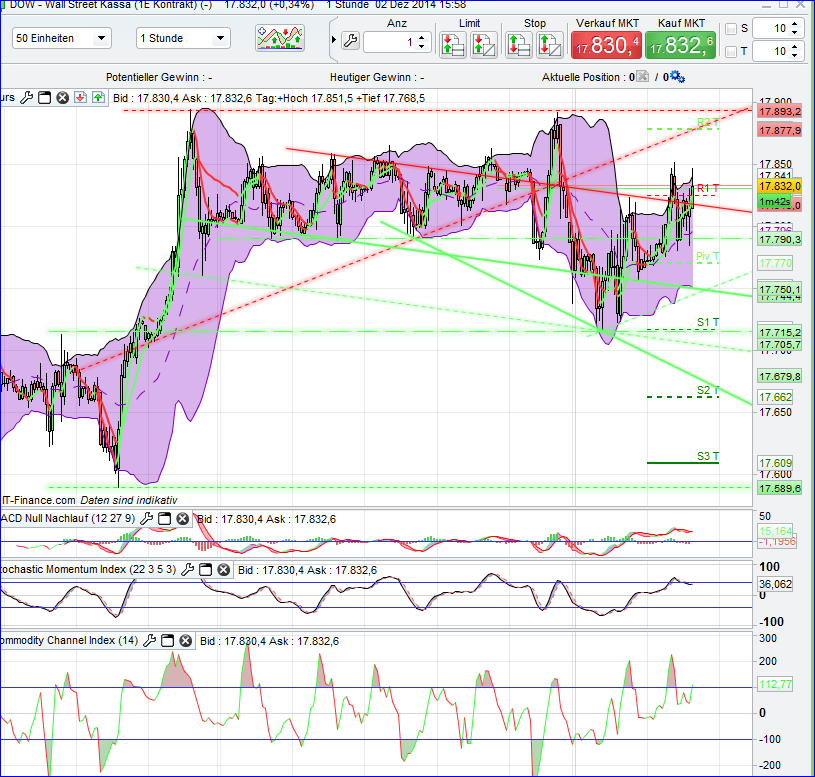Screen dimensions: 815x777
Task: Click the green buy arrow icon on the chart
Action: click(x=99, y=97)
